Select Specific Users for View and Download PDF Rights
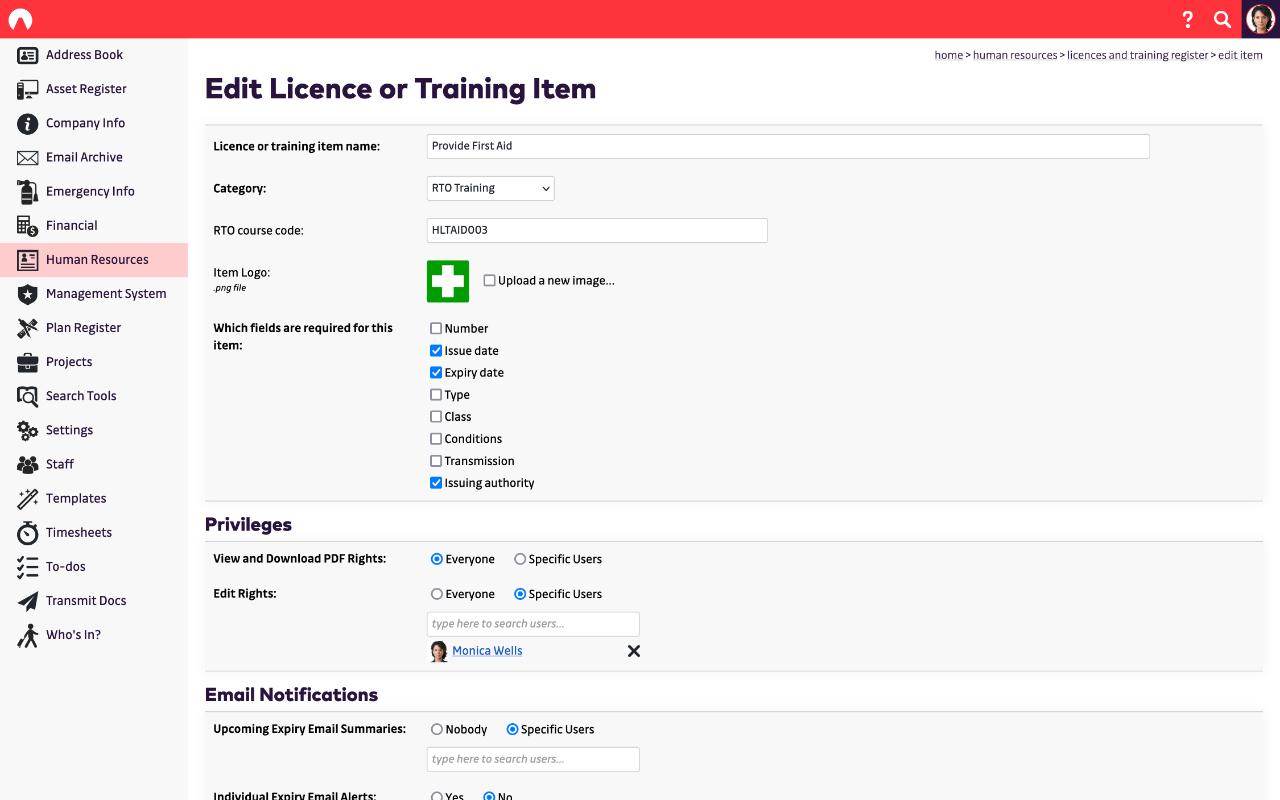This screenshot has width=1280, height=800. point(520,559)
